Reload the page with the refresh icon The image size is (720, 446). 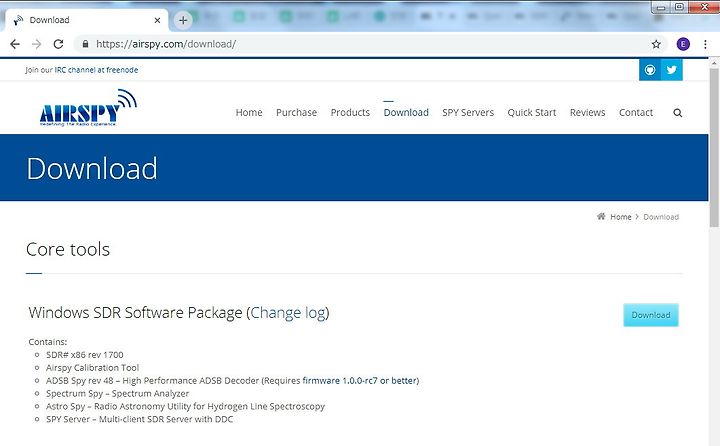tap(58, 44)
